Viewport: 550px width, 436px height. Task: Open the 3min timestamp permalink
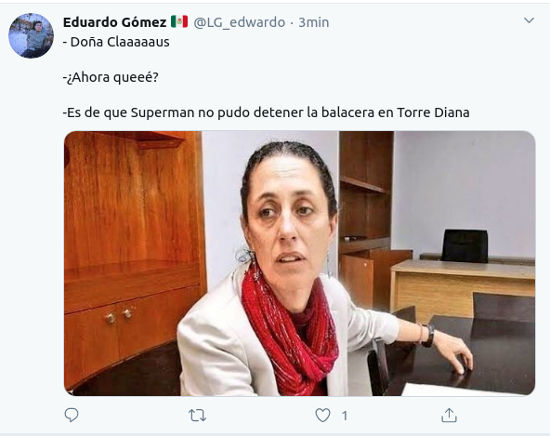(314, 22)
